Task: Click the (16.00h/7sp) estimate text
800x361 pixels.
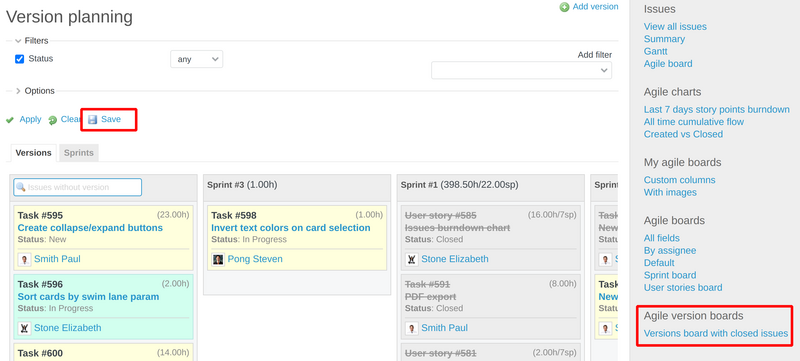Action: 552,215
